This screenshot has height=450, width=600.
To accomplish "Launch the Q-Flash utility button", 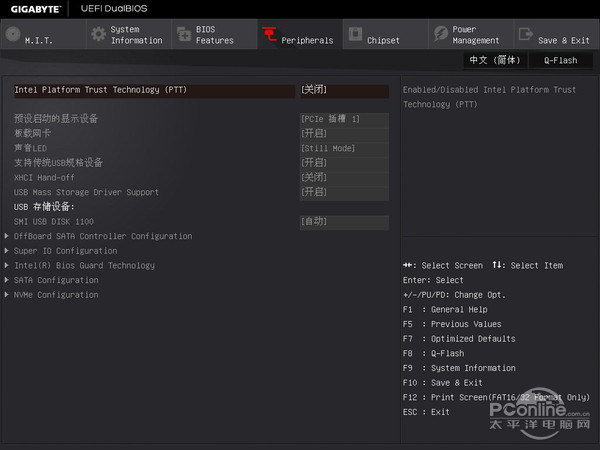I will point(561,60).
